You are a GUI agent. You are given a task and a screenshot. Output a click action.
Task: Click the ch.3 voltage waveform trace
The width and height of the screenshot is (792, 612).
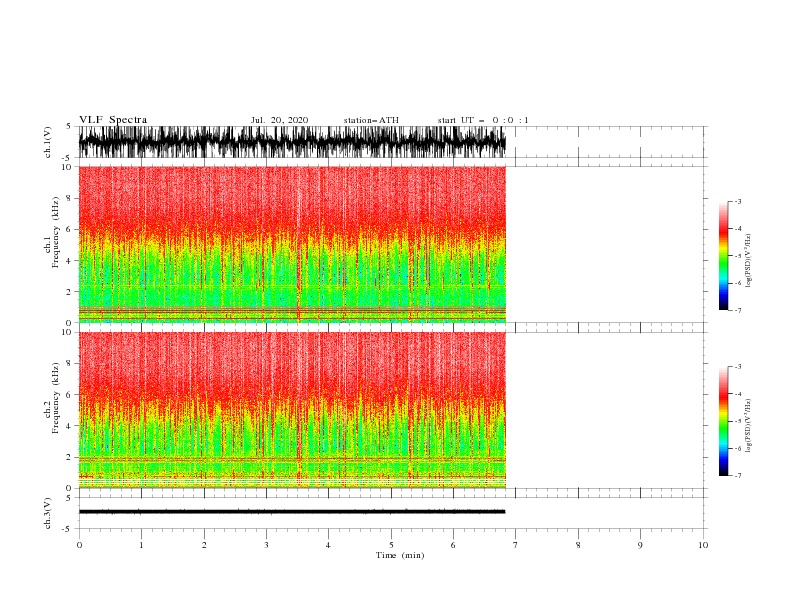click(292, 512)
